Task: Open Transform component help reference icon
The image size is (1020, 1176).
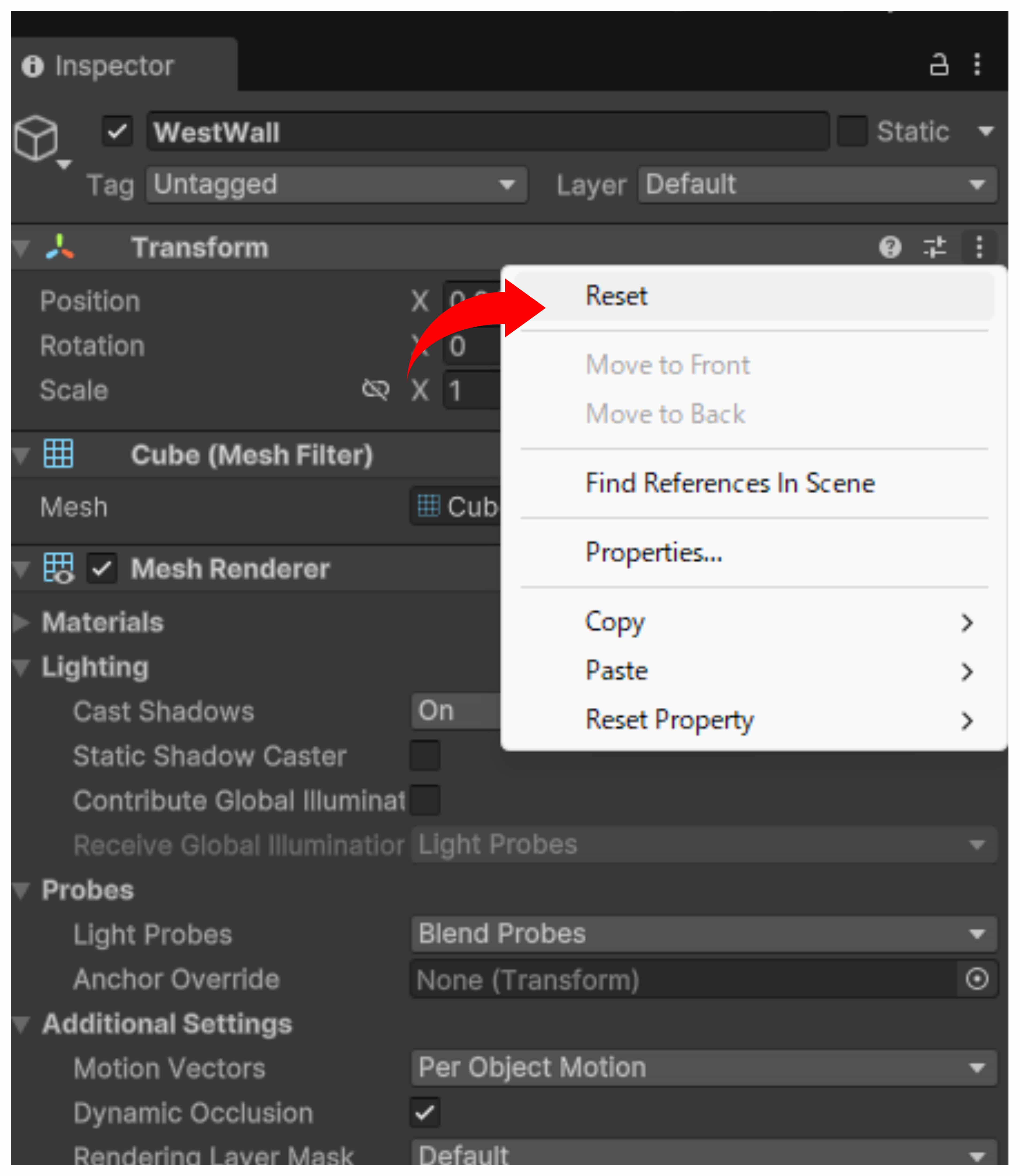Action: (x=890, y=247)
